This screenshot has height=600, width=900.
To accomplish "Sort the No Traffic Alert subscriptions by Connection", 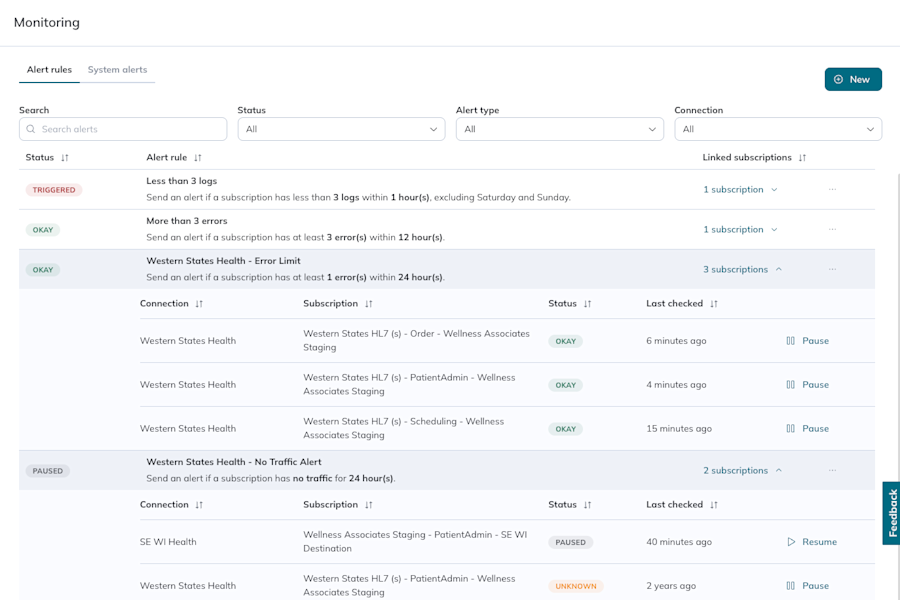I will tap(199, 505).
